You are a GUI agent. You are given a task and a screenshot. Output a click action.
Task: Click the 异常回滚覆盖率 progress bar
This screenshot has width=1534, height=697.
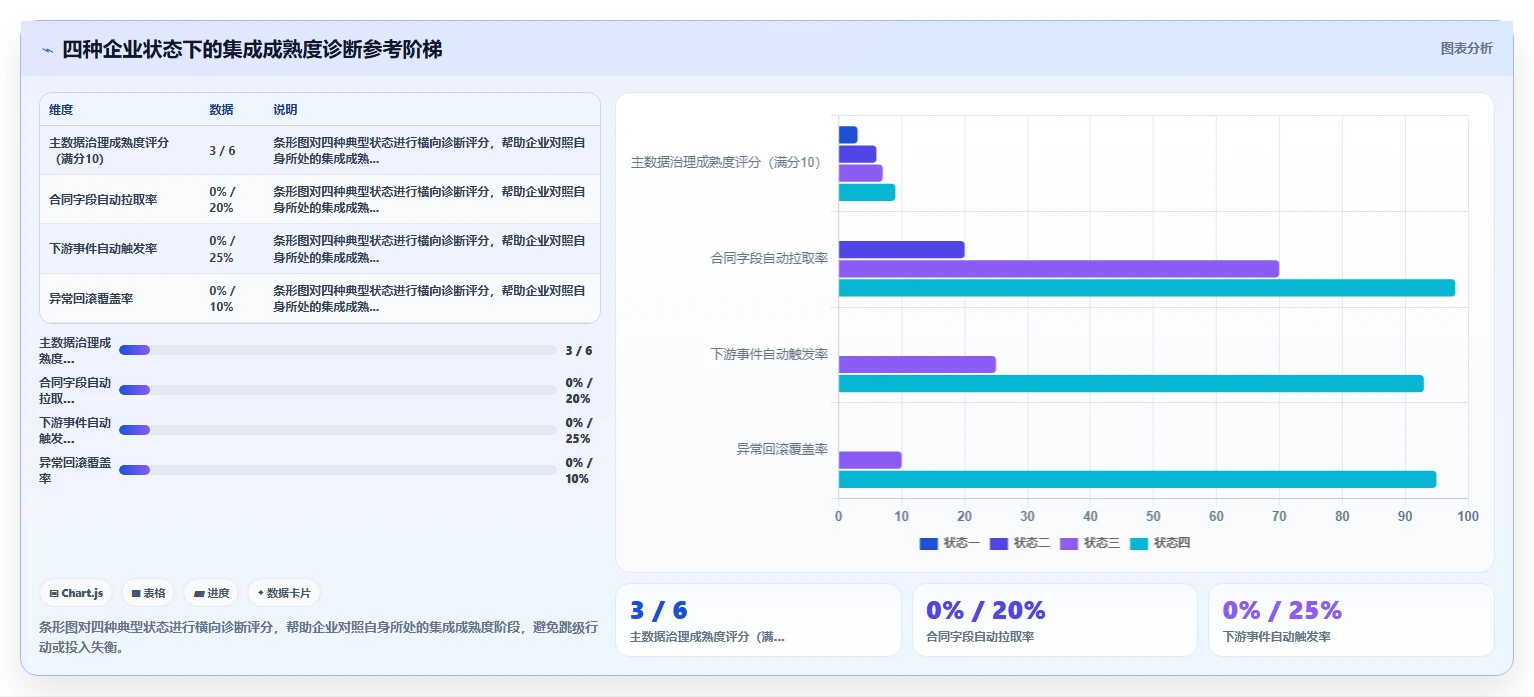tap(337, 470)
